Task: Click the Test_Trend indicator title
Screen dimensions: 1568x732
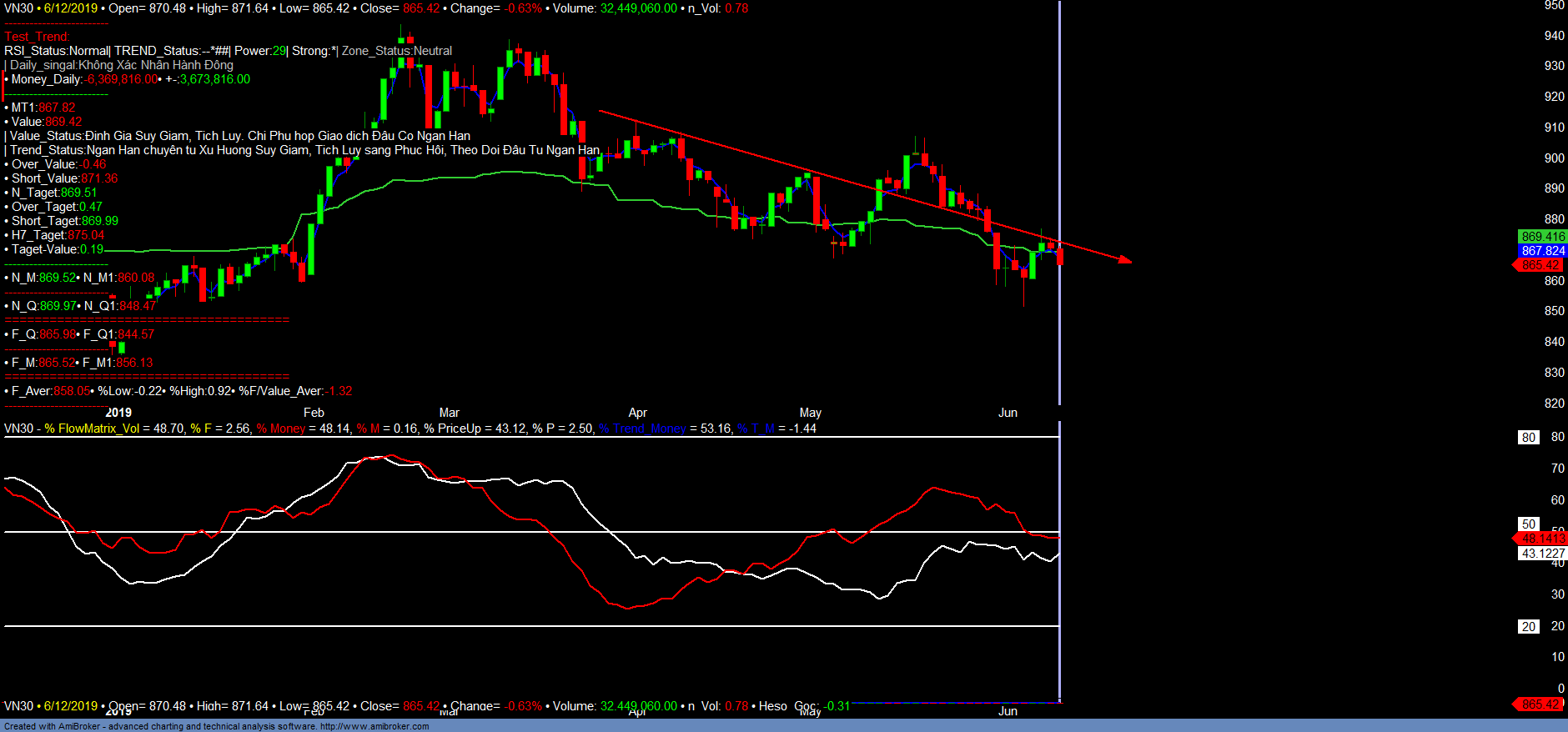Action: coord(37,37)
